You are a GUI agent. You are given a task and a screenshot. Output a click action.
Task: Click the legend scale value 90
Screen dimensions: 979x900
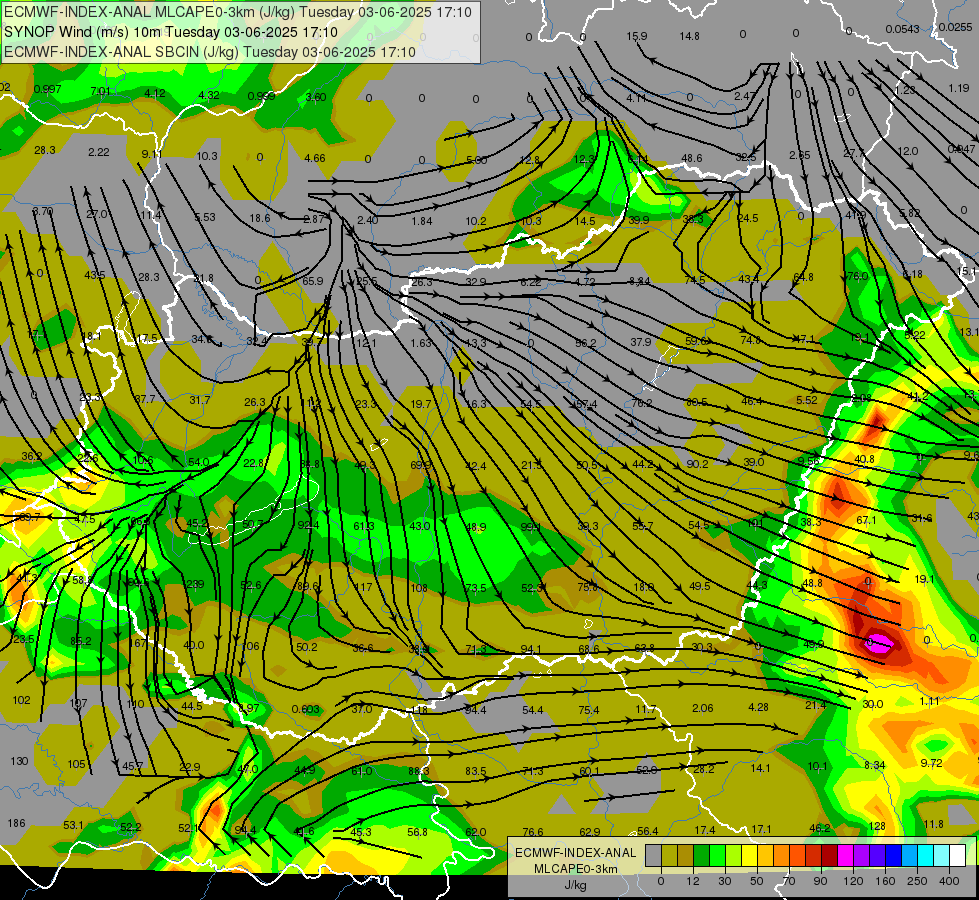coord(821,881)
